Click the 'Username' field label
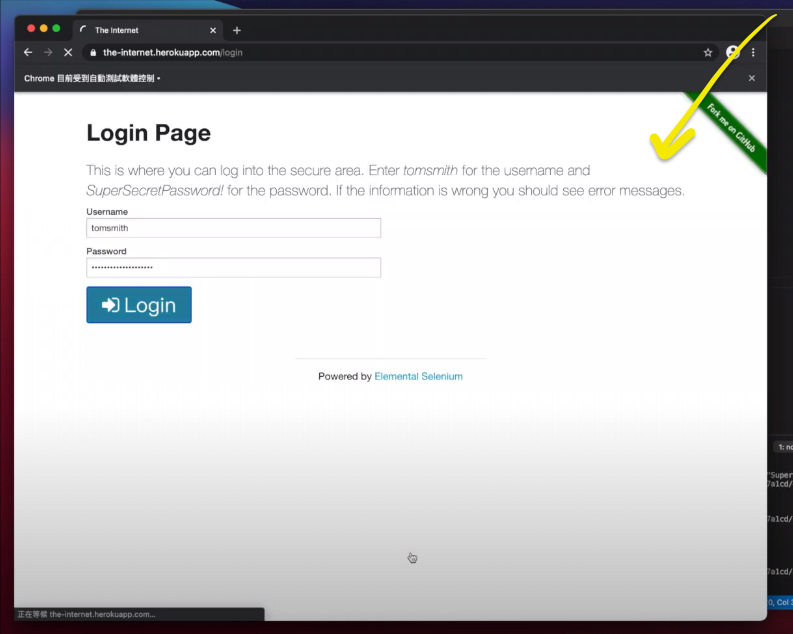The width and height of the screenshot is (793, 634). pyautogui.click(x=107, y=211)
